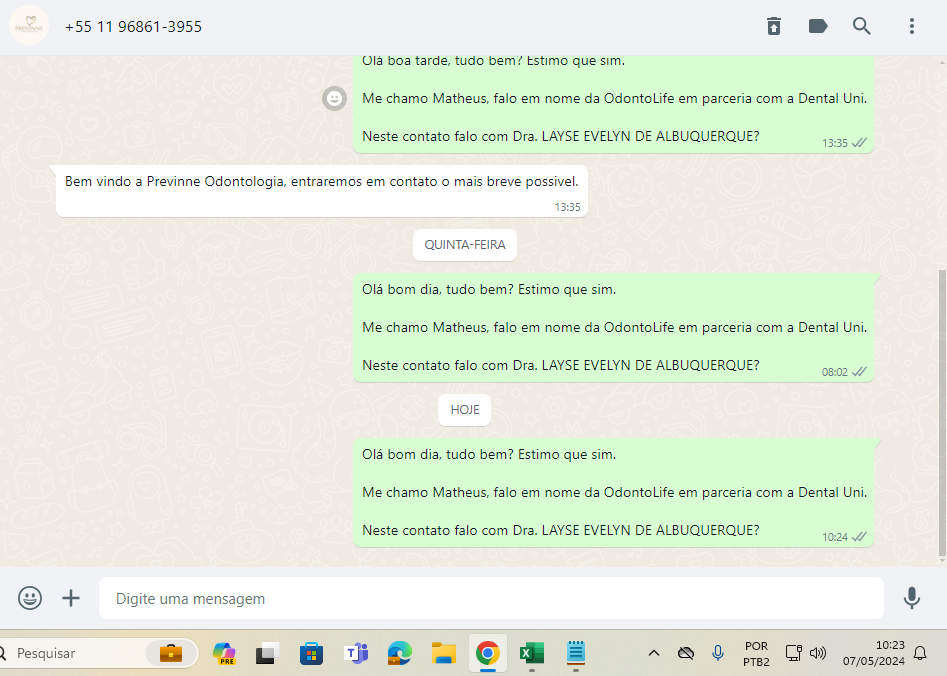Record voice message with microphone icon
Viewport: 947px width, 676px height.
click(x=912, y=598)
